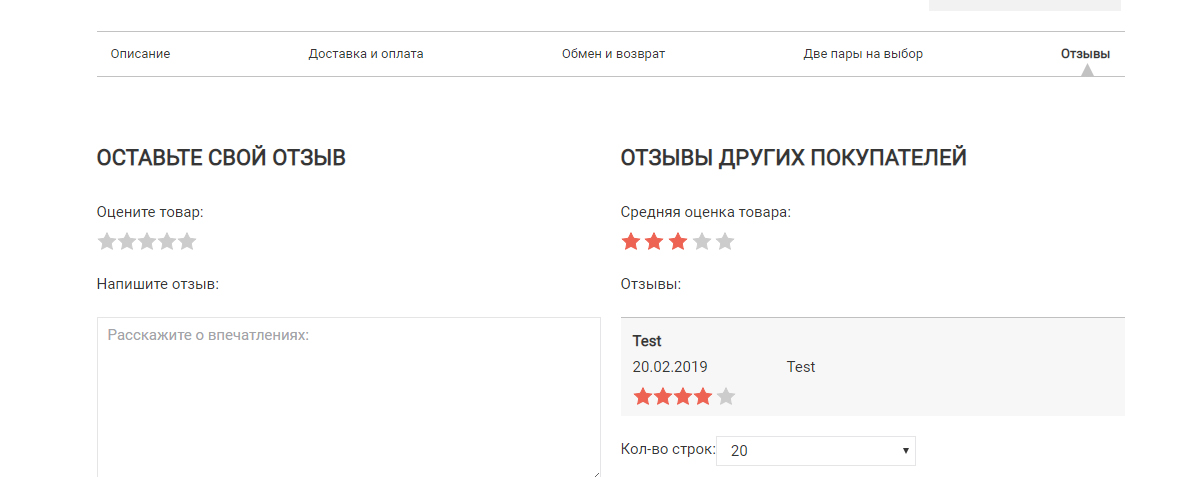Open the Описание tab
Viewport: 1196px width, 477px height.
[x=140, y=54]
